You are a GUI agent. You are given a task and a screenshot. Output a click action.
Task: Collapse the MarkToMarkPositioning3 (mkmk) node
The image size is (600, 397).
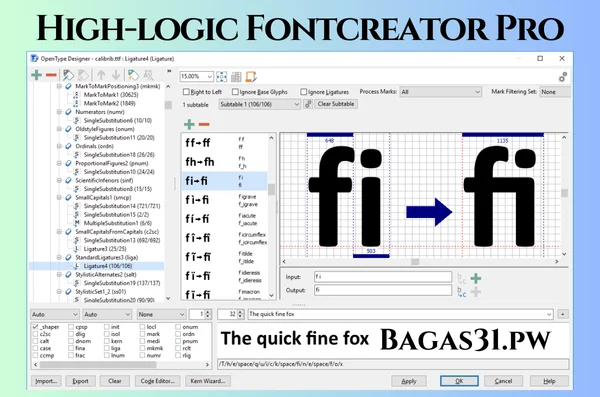pos(59,87)
